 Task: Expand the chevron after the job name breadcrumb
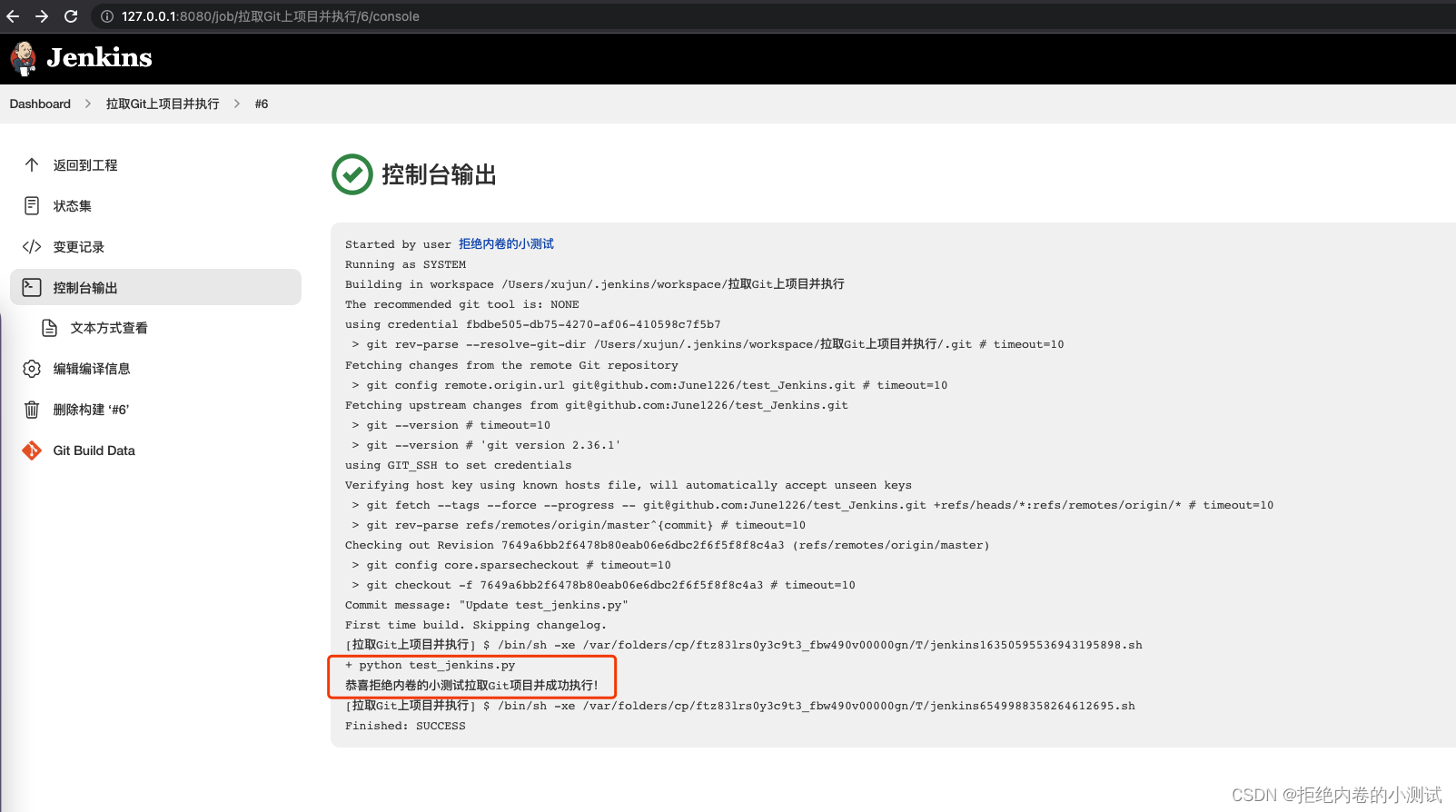pyautogui.click(x=237, y=104)
